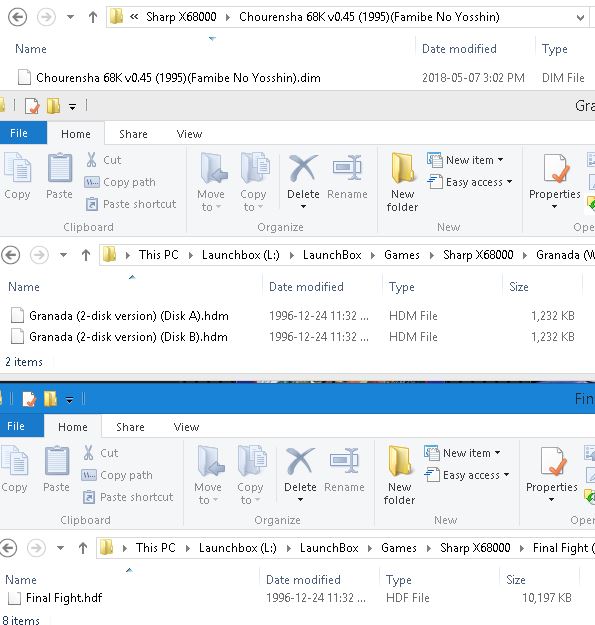Go back in Chourensha window

[18, 17]
